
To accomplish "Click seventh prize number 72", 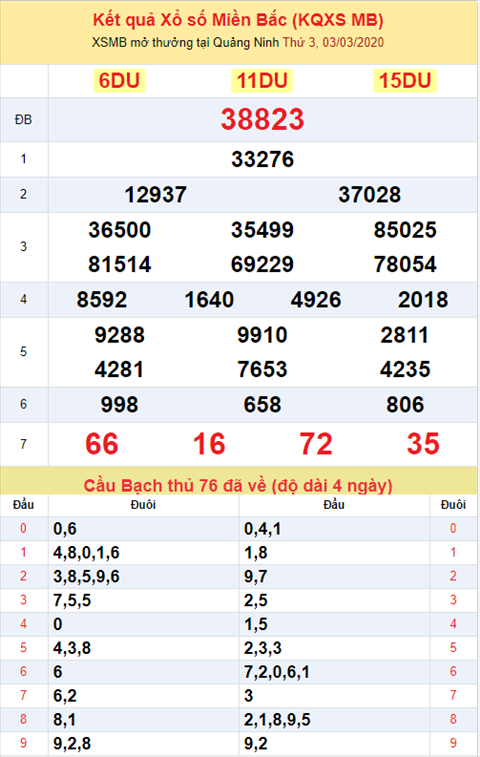I will (x=316, y=444).
